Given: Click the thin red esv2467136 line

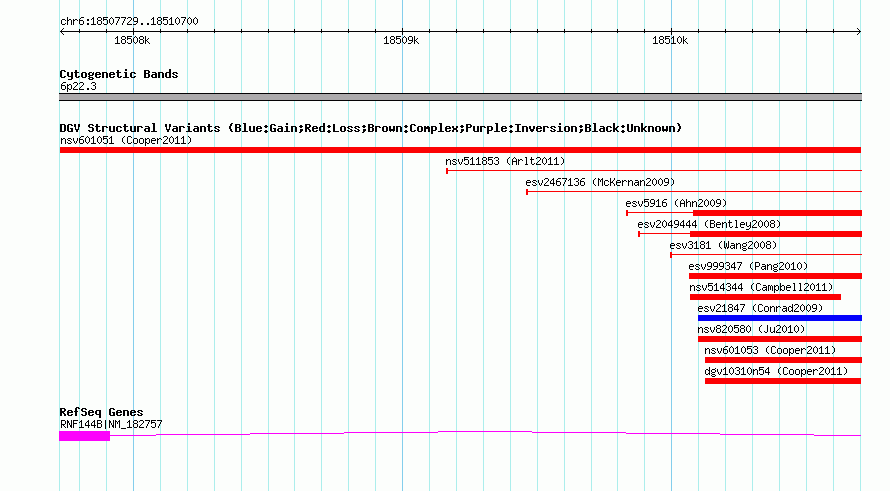Looking at the screenshot, I should pyautogui.click(x=694, y=192).
